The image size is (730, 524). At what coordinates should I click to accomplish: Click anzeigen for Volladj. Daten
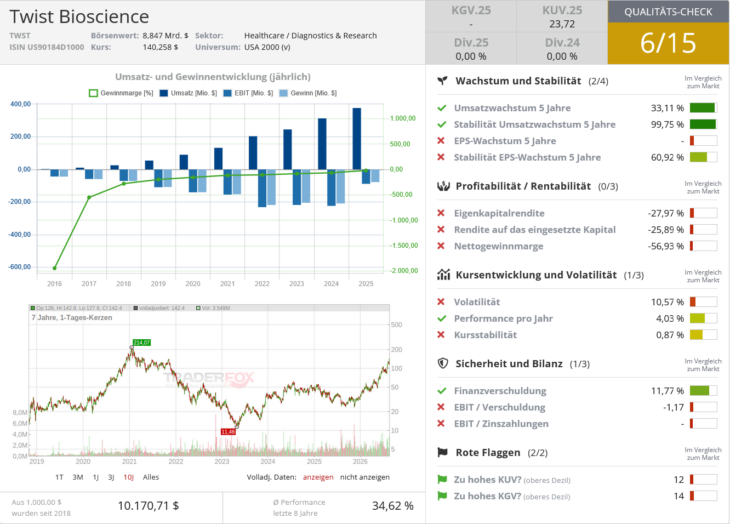(318, 477)
